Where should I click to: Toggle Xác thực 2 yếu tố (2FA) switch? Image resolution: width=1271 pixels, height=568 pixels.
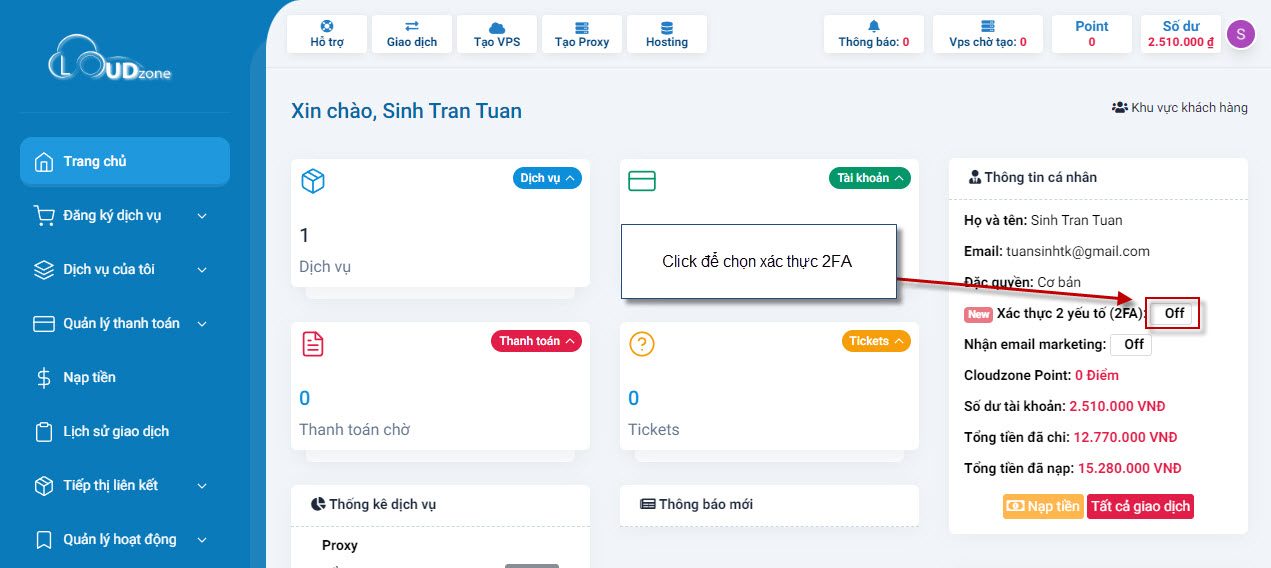1173,313
